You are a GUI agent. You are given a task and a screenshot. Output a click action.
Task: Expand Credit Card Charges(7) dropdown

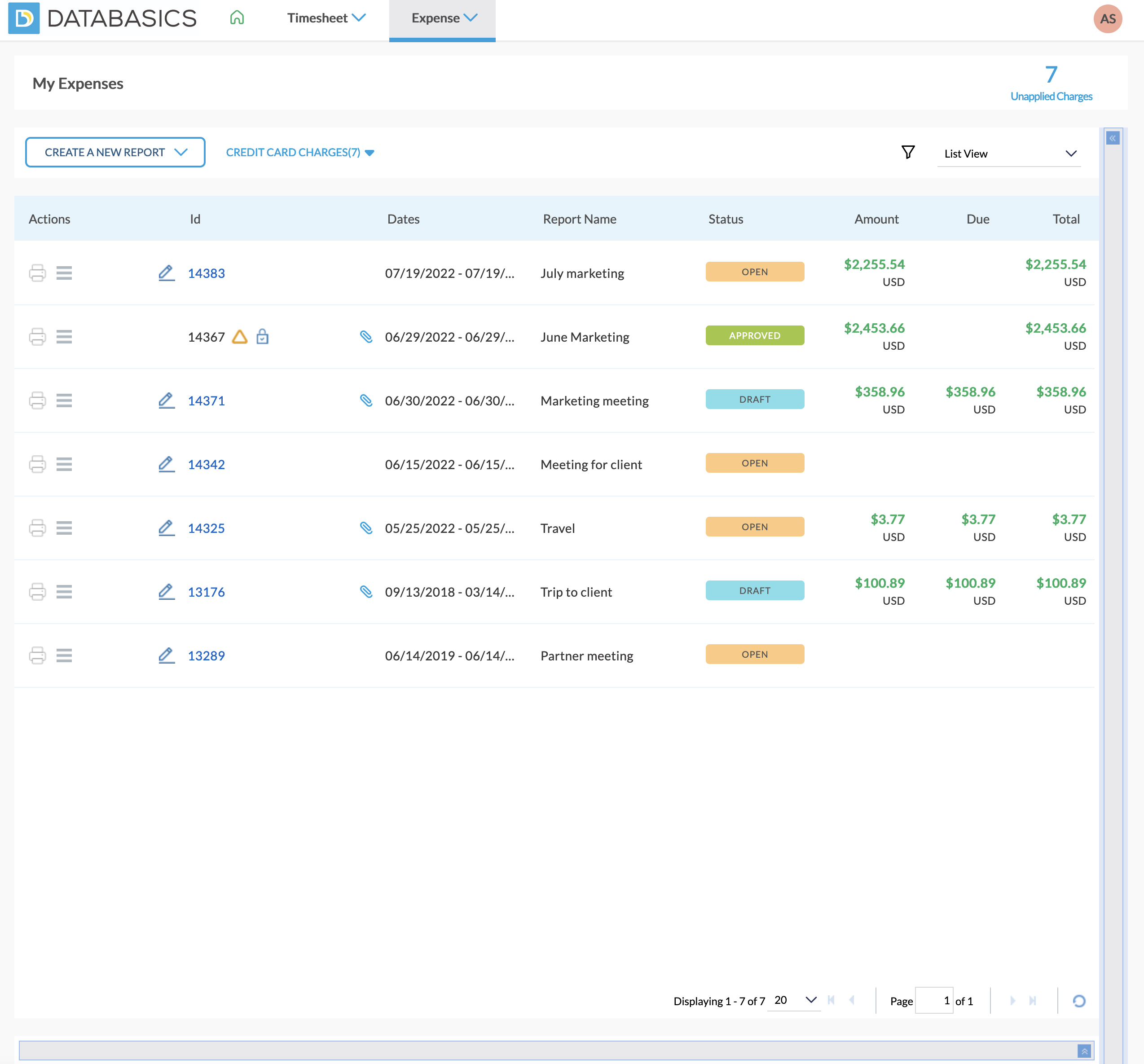300,153
